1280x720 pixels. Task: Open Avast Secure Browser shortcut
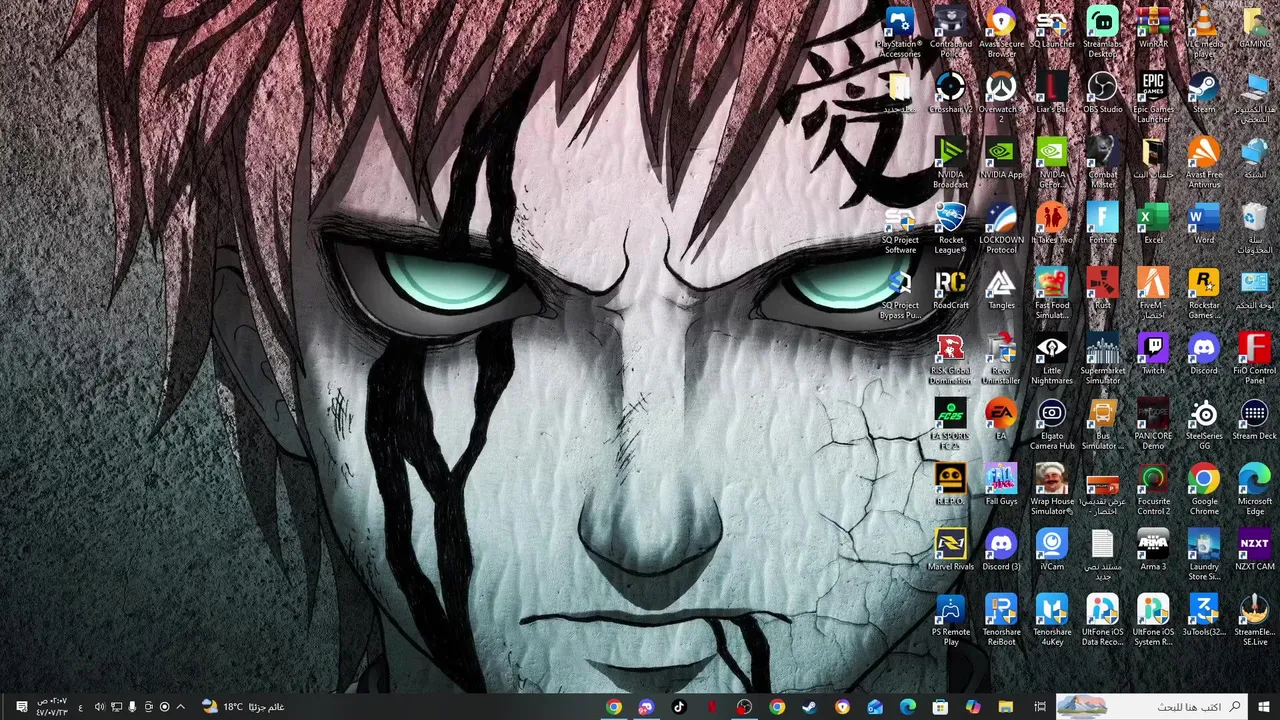click(1001, 32)
